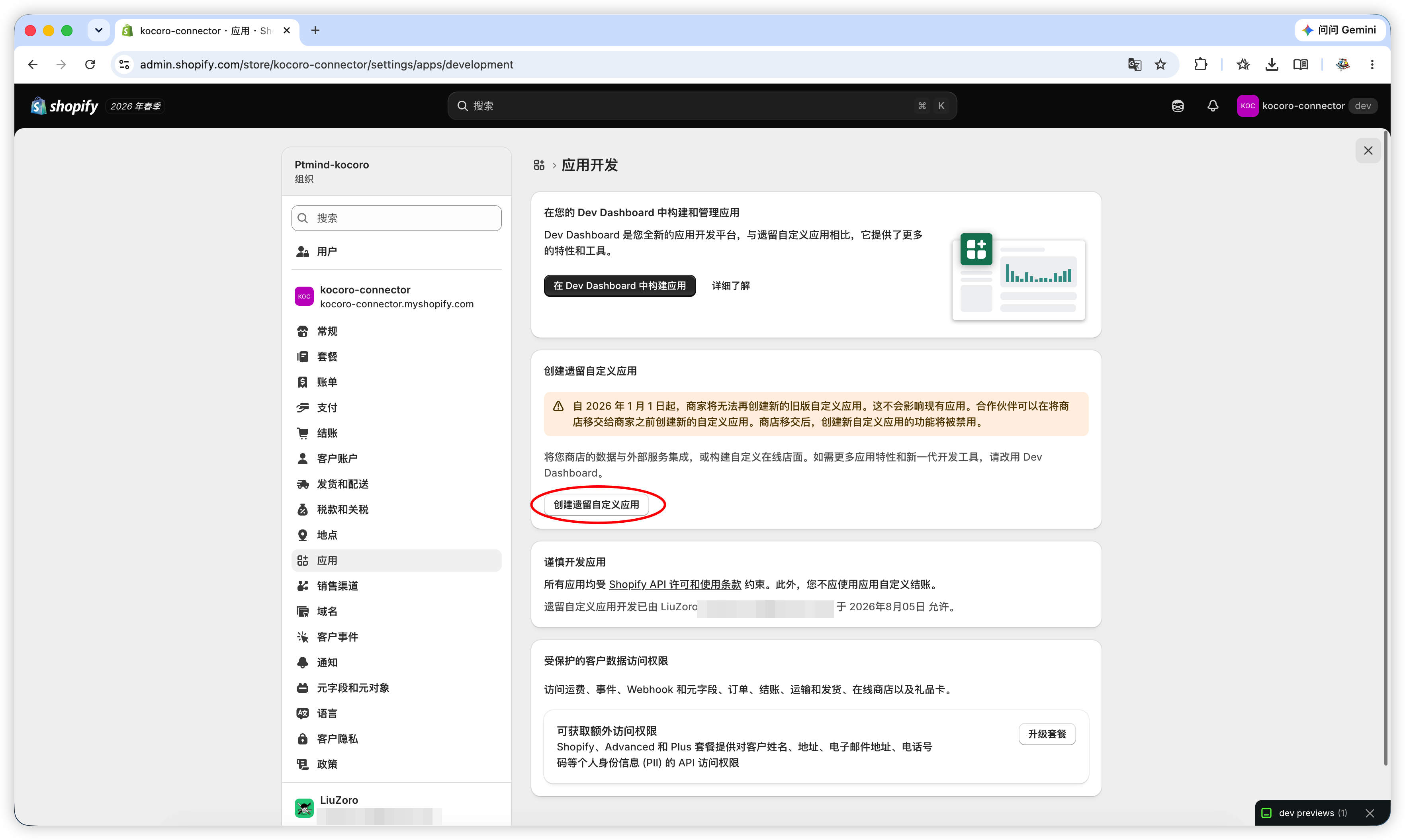Open 税款和关税 taxes settings

[396, 510]
